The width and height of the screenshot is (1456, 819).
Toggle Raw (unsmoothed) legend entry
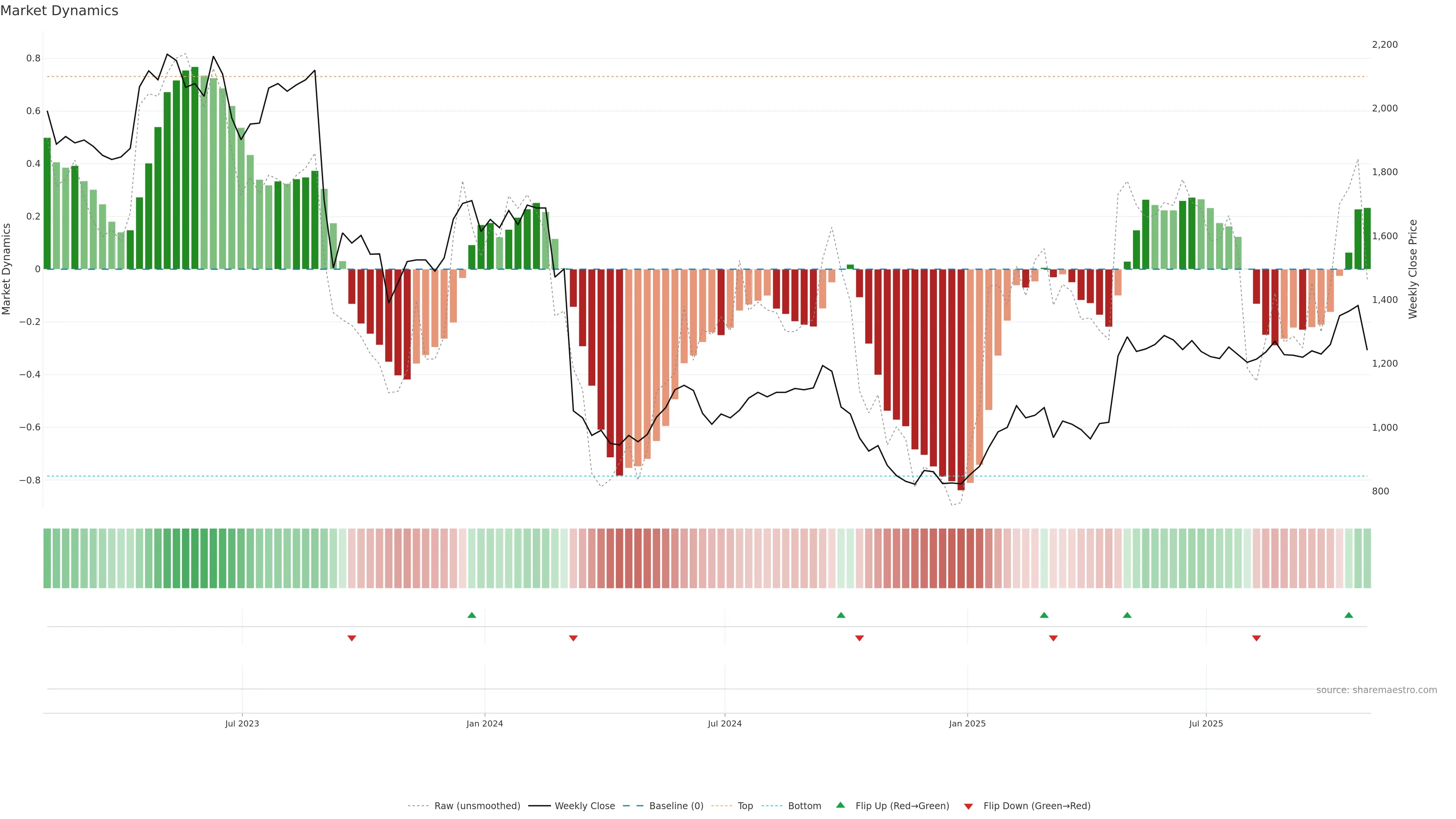[x=477, y=806]
